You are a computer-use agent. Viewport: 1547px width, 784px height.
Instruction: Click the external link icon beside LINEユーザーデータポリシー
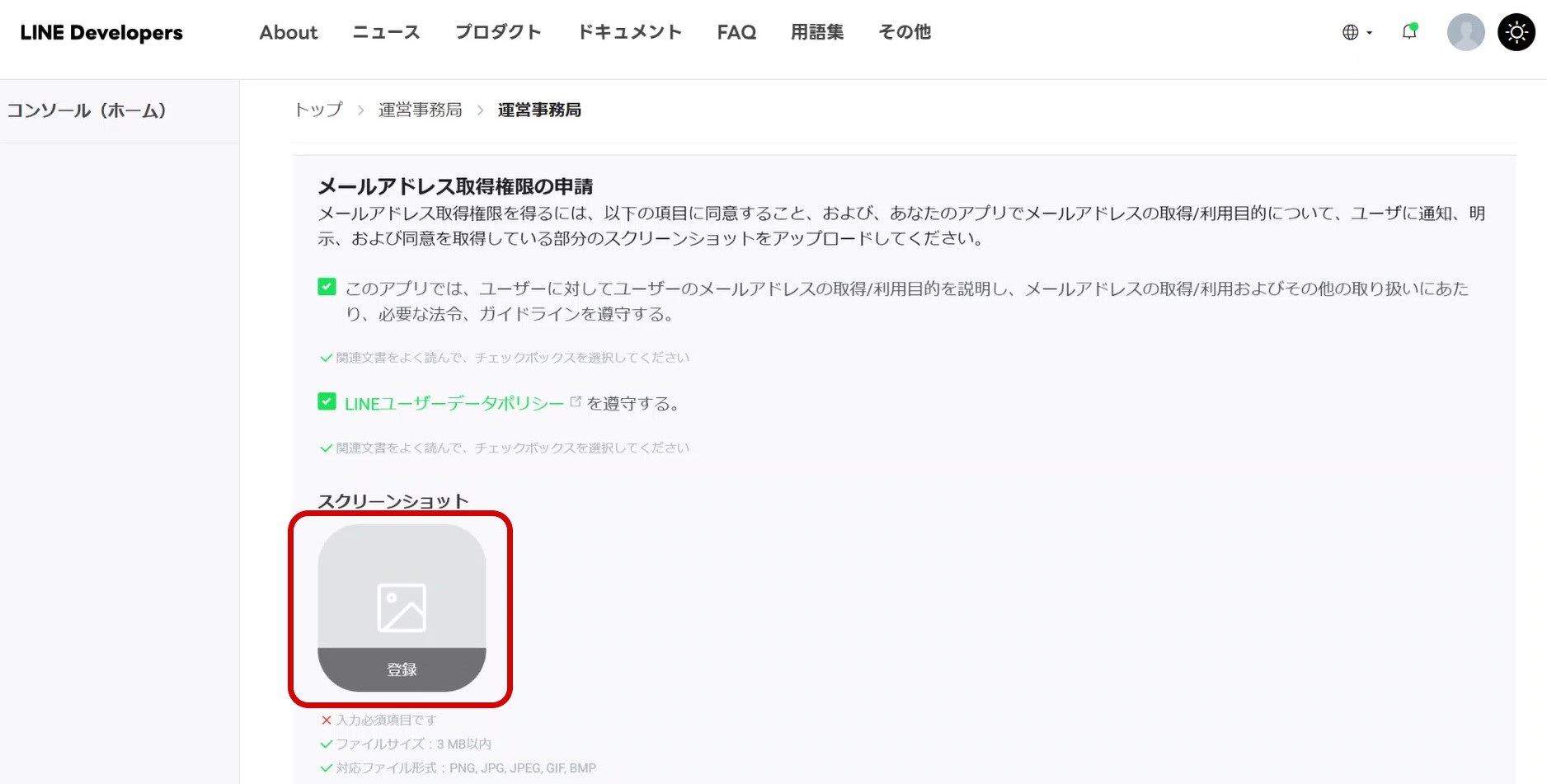click(x=576, y=402)
